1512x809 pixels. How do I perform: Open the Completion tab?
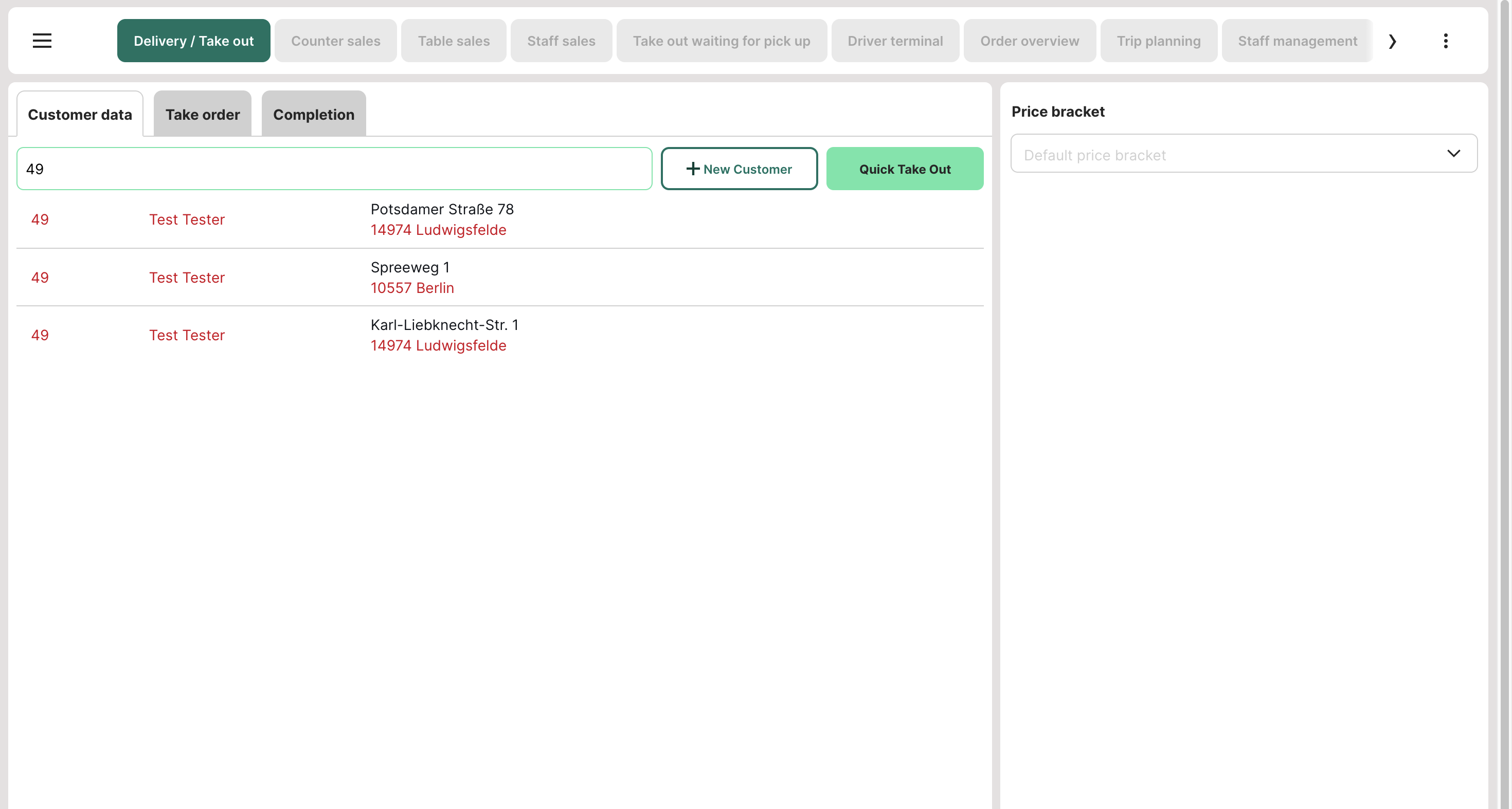[x=313, y=115]
